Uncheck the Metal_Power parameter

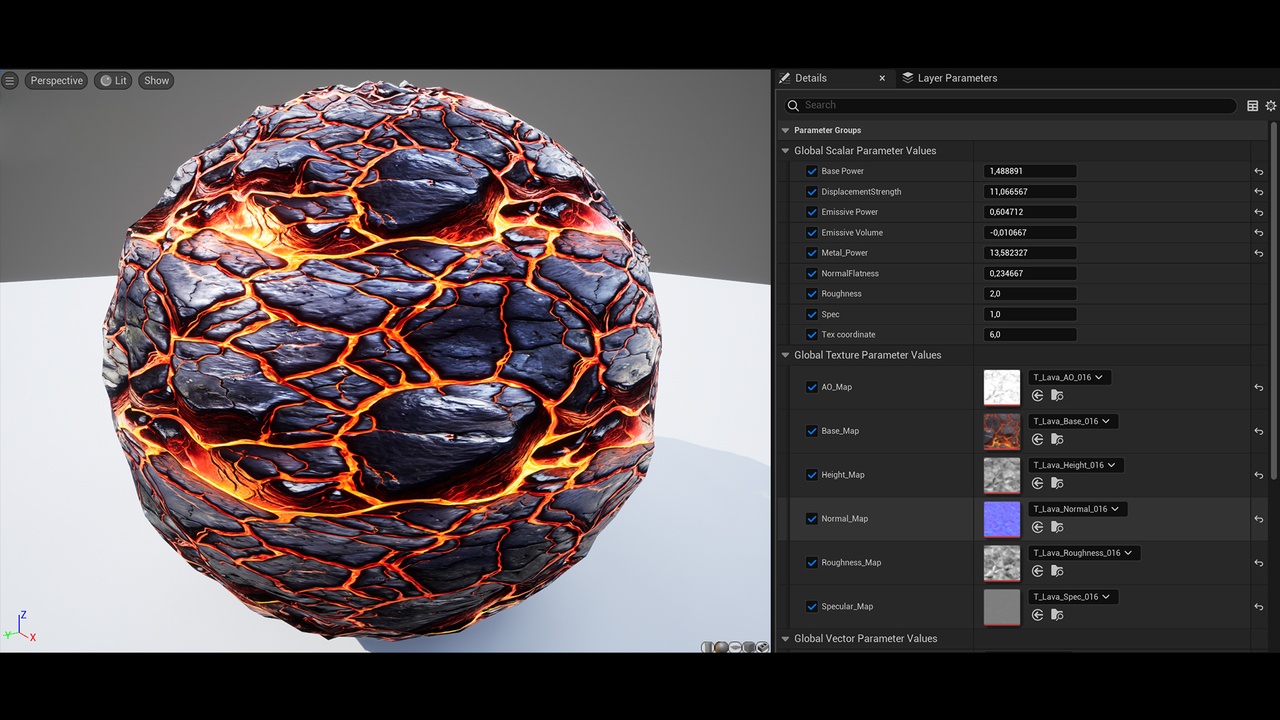coord(812,253)
